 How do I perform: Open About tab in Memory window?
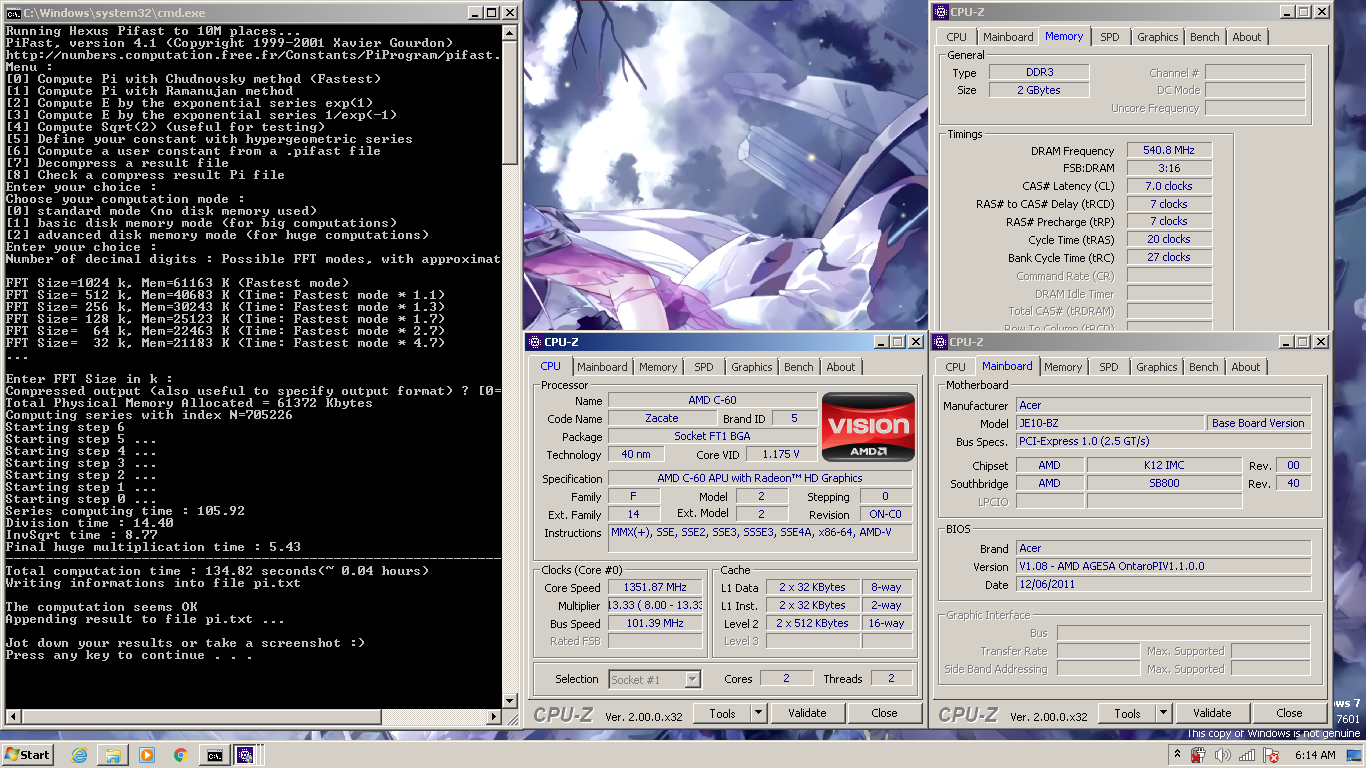[1247, 37]
